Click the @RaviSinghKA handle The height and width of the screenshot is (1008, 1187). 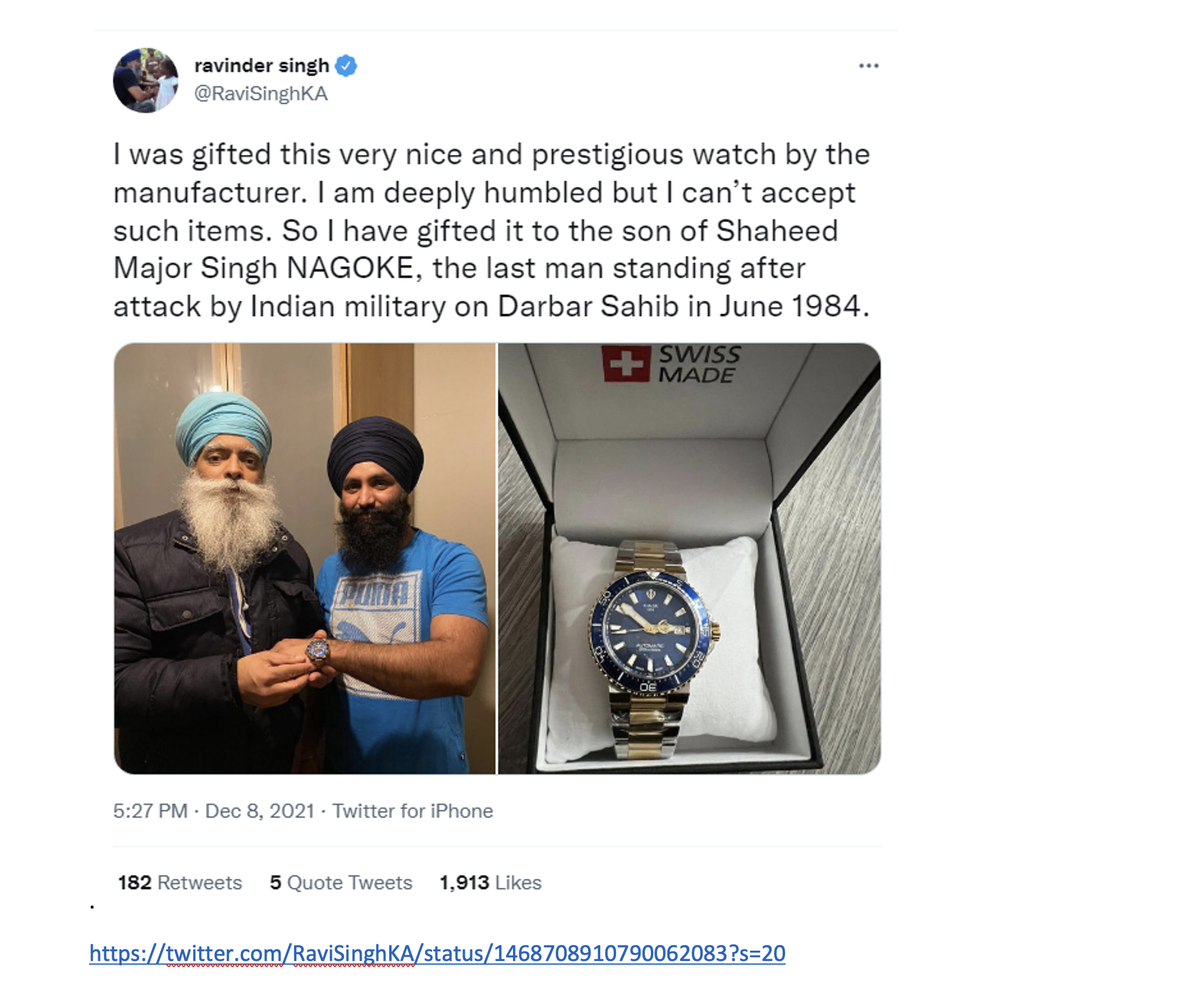260,93
